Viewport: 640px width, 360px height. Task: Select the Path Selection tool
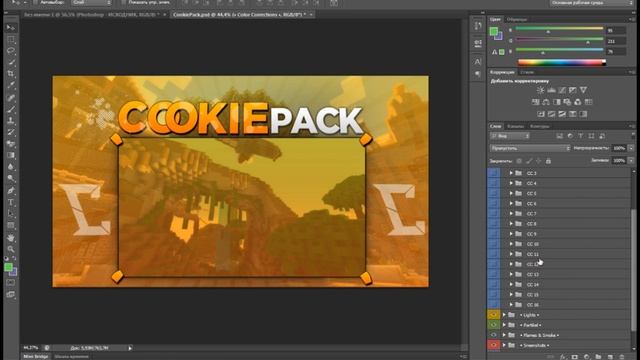click(11, 213)
